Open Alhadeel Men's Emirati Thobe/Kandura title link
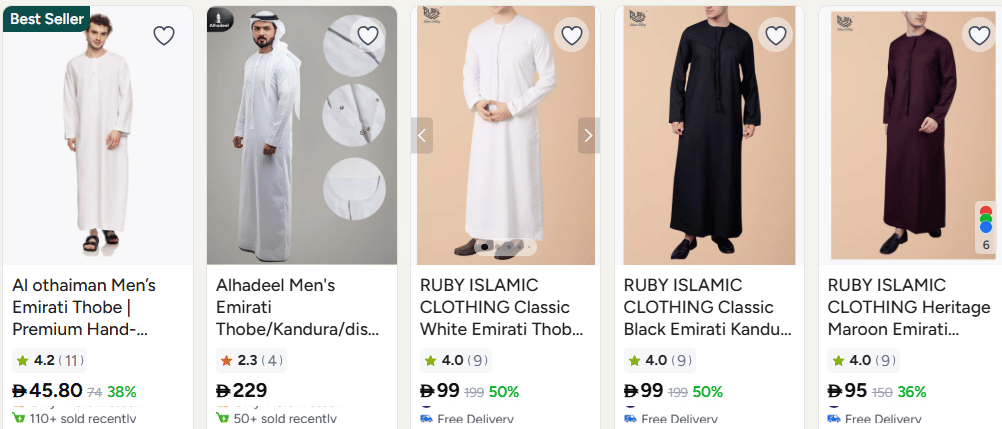Viewport: 1002px width, 429px height. point(286,307)
